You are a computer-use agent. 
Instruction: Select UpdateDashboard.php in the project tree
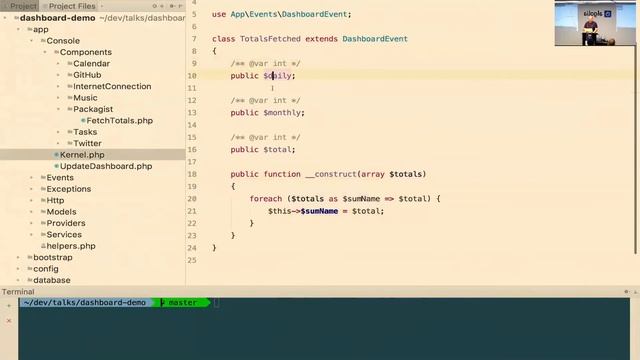(x=106, y=166)
